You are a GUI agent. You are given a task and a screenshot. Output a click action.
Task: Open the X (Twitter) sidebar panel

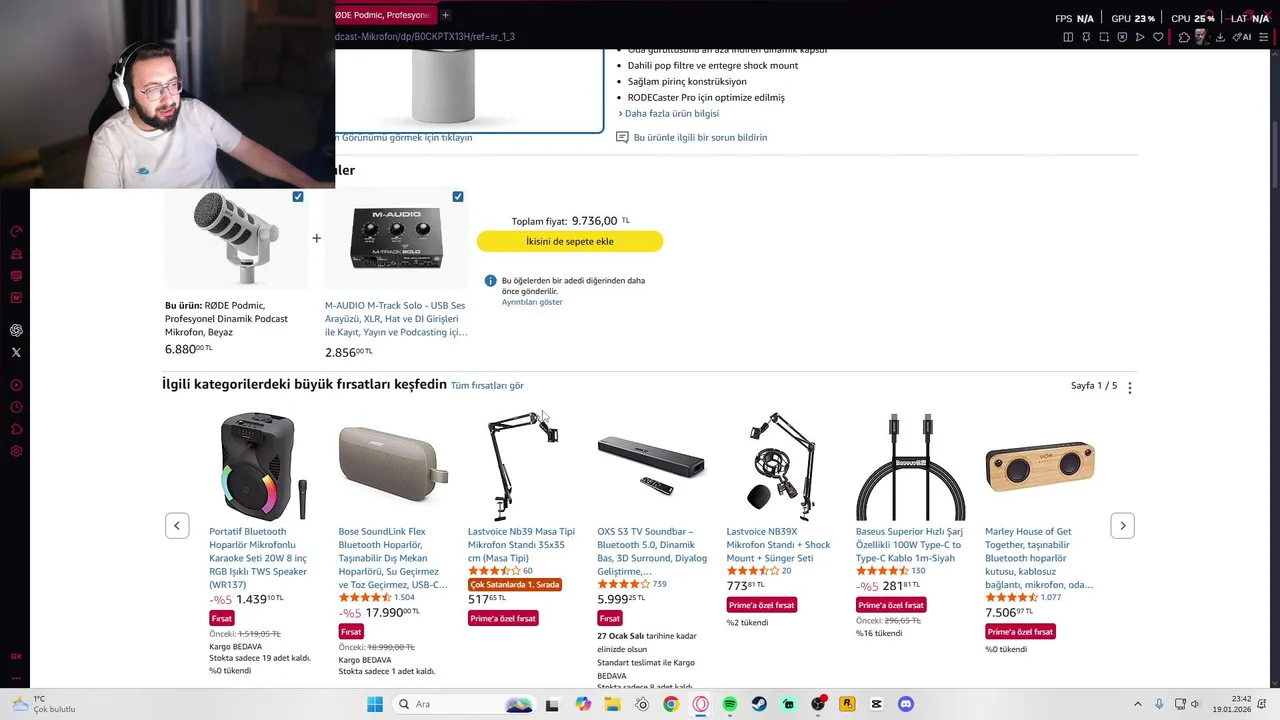[16, 352]
